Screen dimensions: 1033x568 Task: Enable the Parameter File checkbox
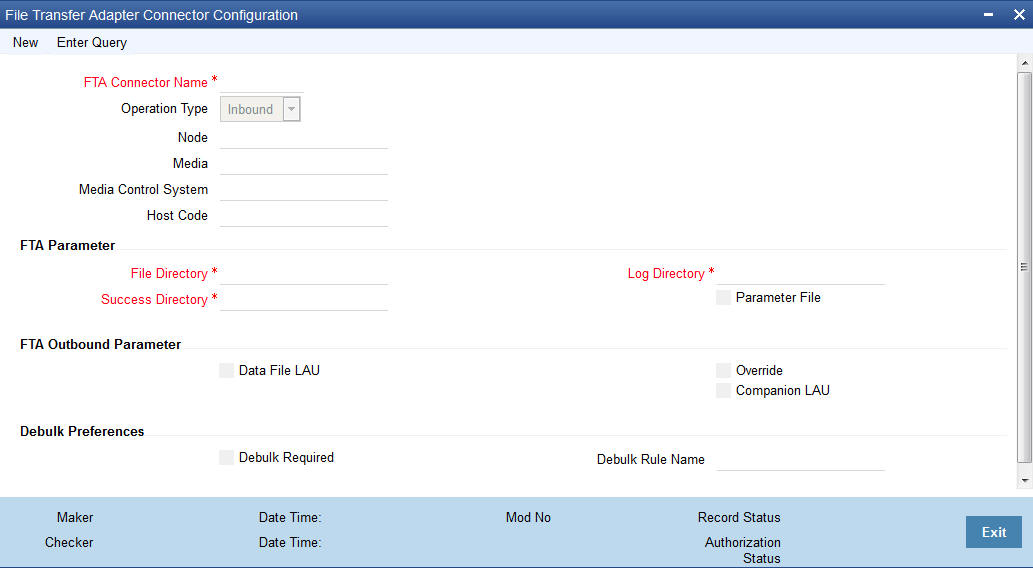(723, 297)
